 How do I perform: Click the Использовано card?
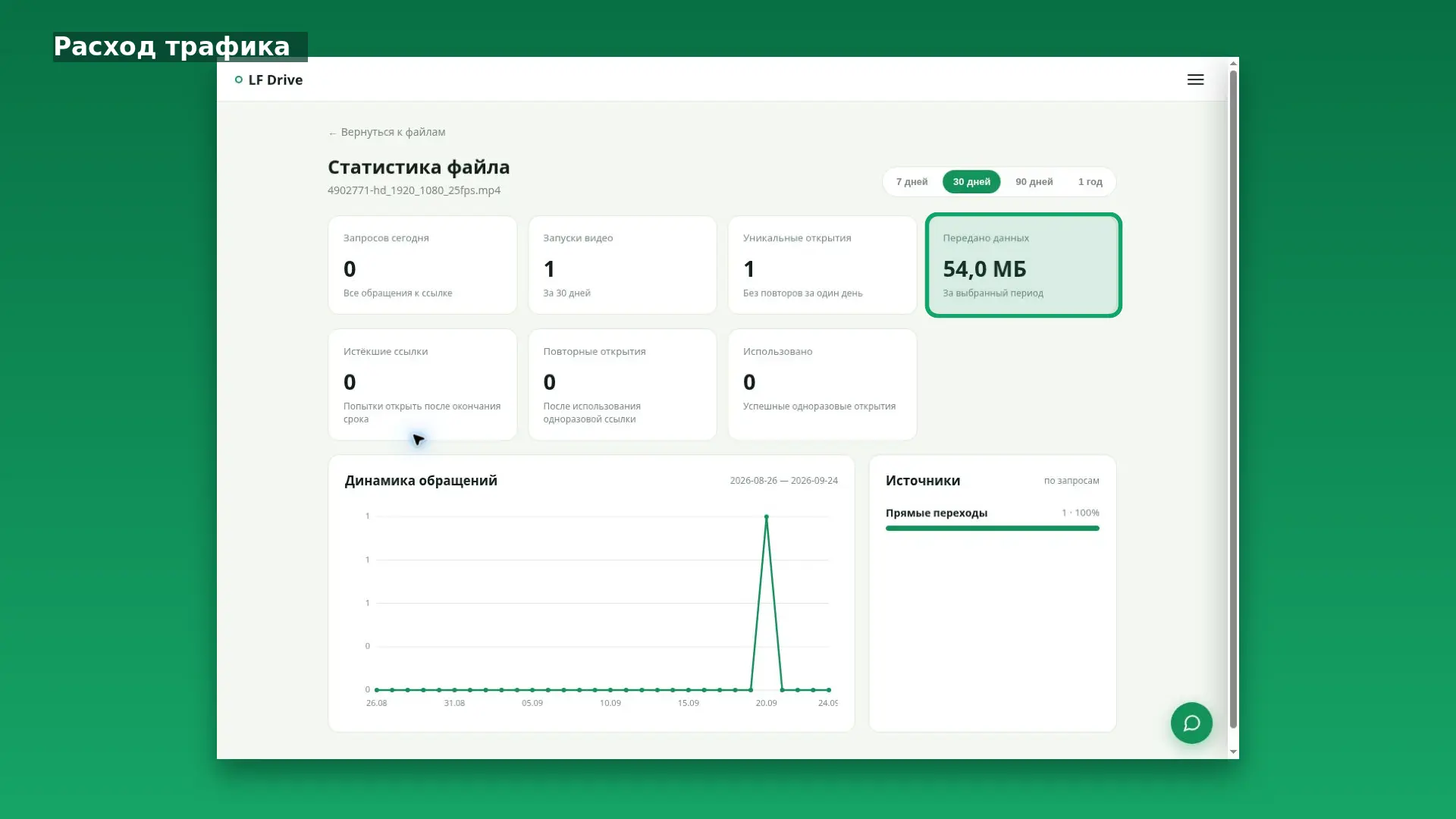(x=822, y=384)
